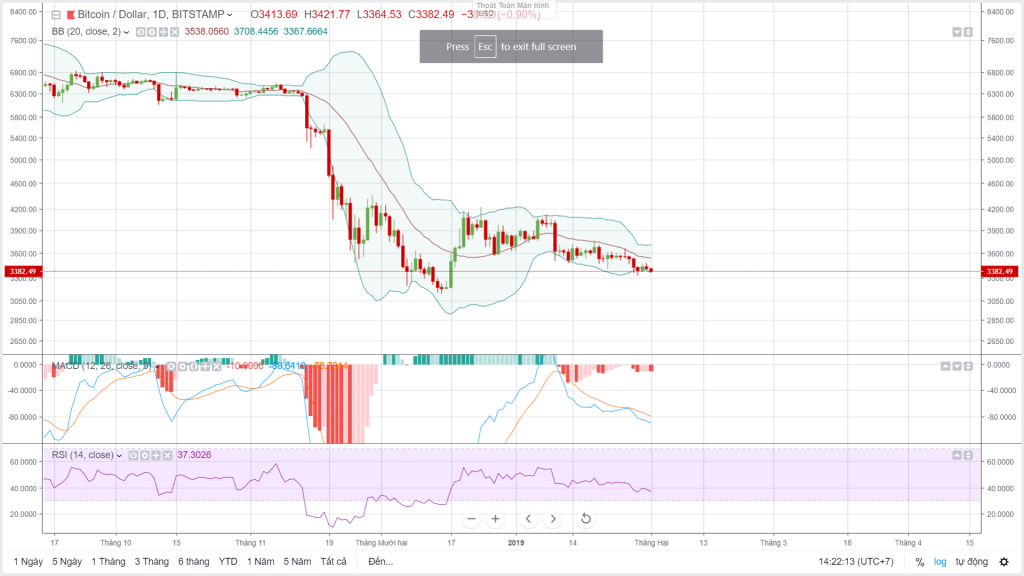Hide the BB indicator using eye icon
The image size is (1024, 576).
pos(141,32)
